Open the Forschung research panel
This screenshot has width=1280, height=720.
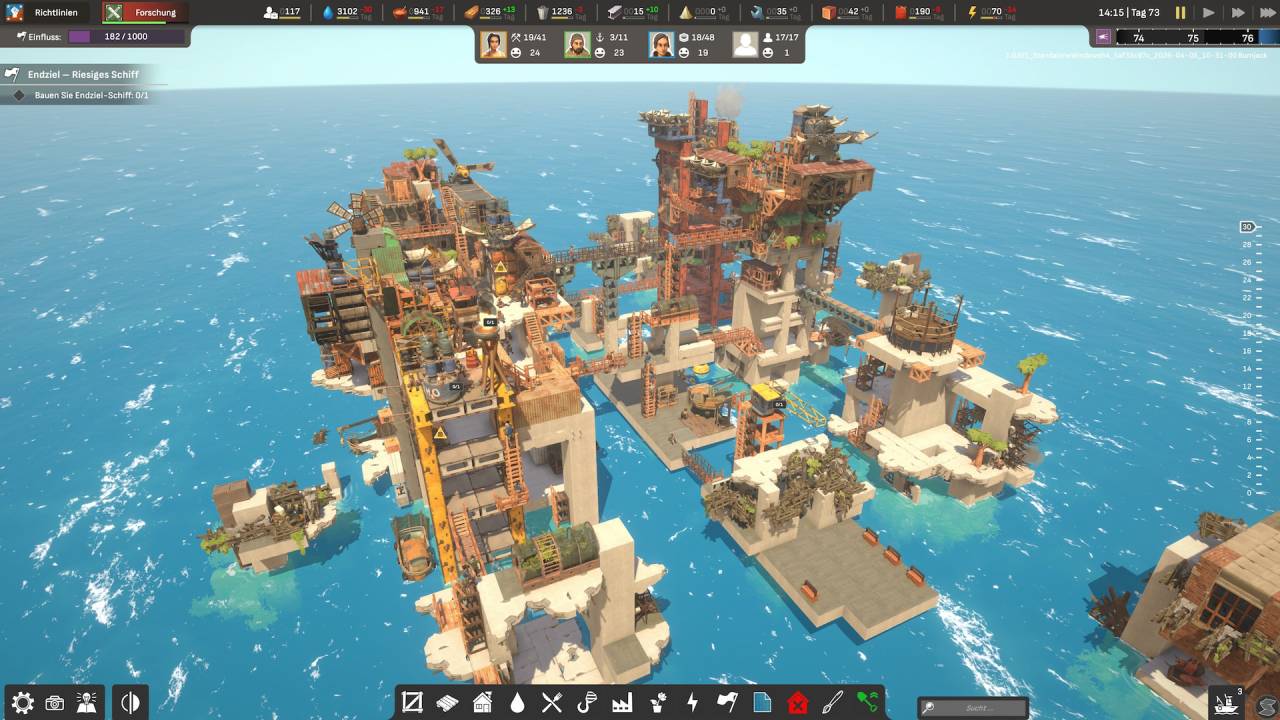144,13
